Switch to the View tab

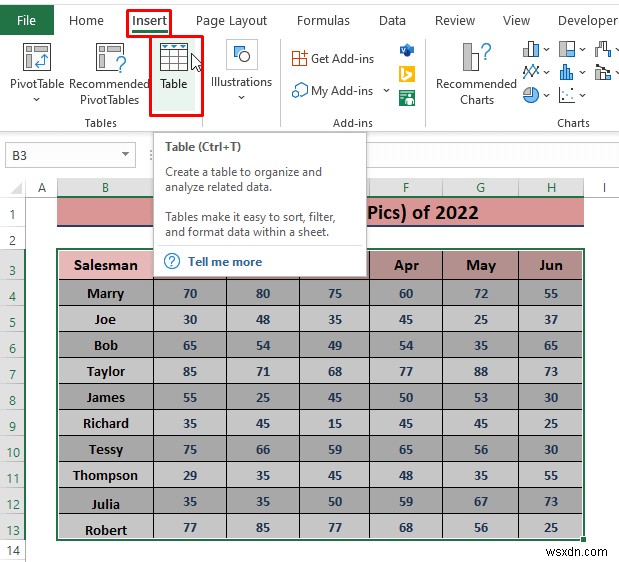point(516,21)
